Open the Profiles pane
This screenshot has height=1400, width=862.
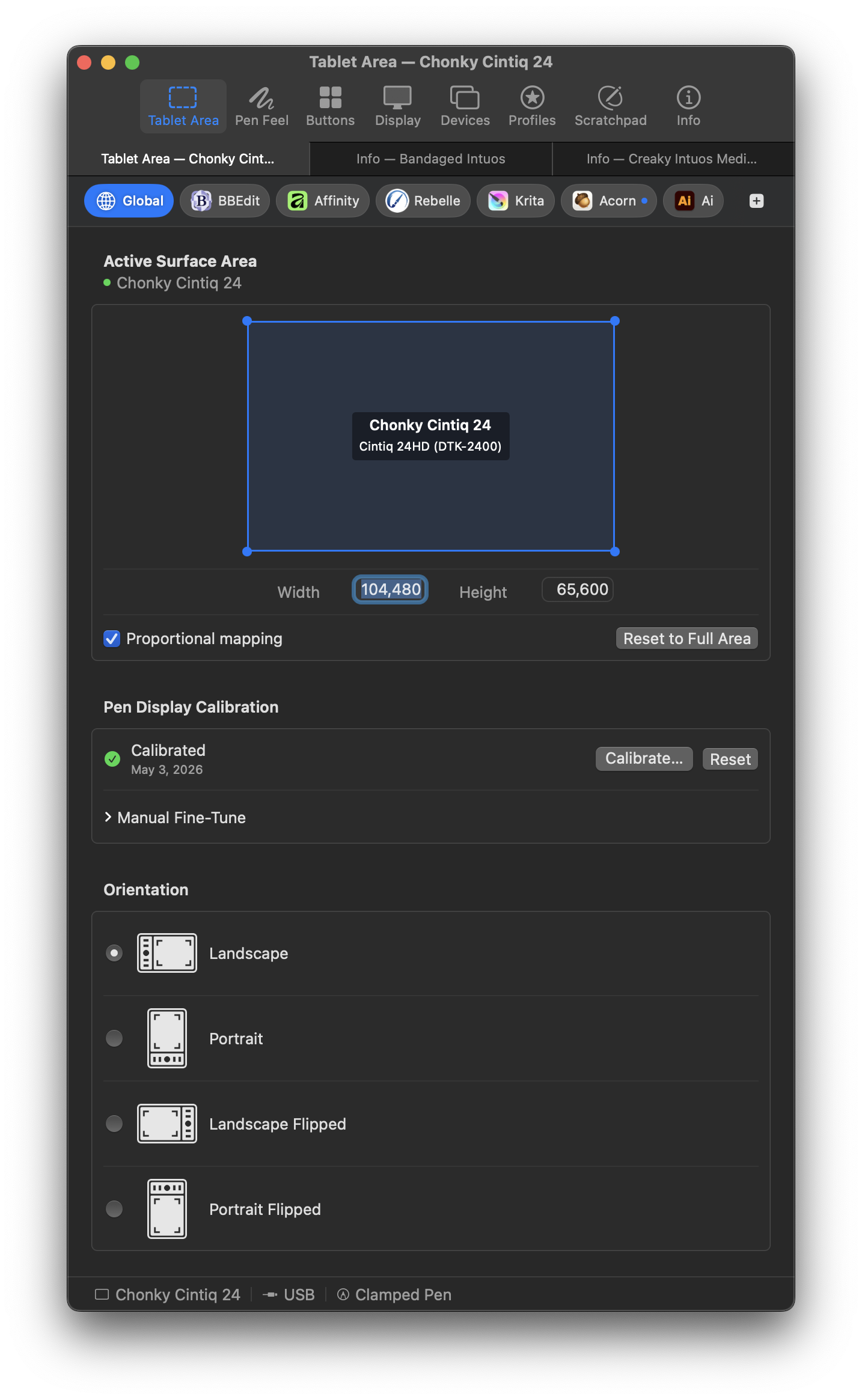pyautogui.click(x=532, y=106)
